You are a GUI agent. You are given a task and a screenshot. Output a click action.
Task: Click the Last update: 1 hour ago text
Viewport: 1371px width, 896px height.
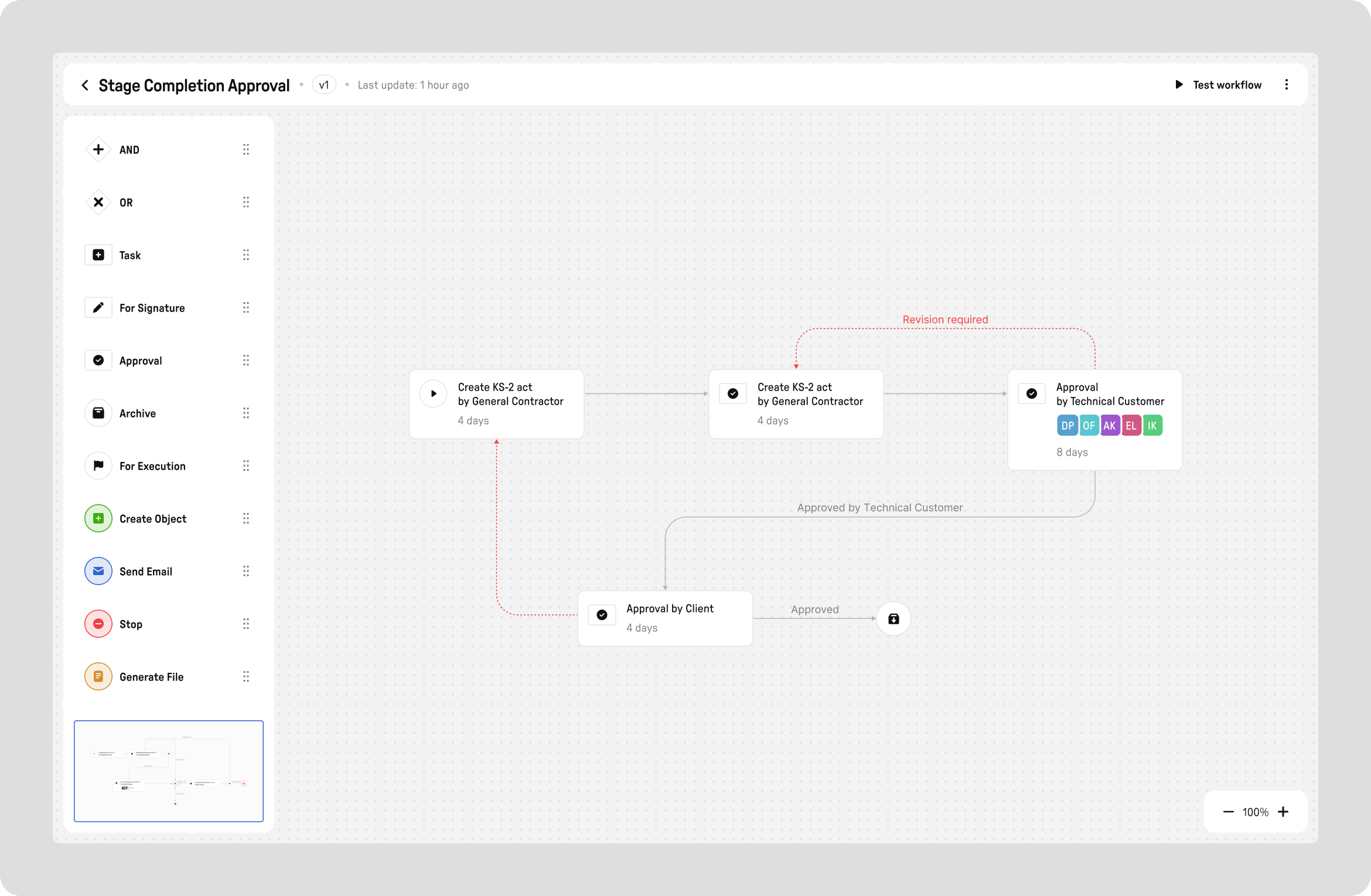(x=413, y=85)
